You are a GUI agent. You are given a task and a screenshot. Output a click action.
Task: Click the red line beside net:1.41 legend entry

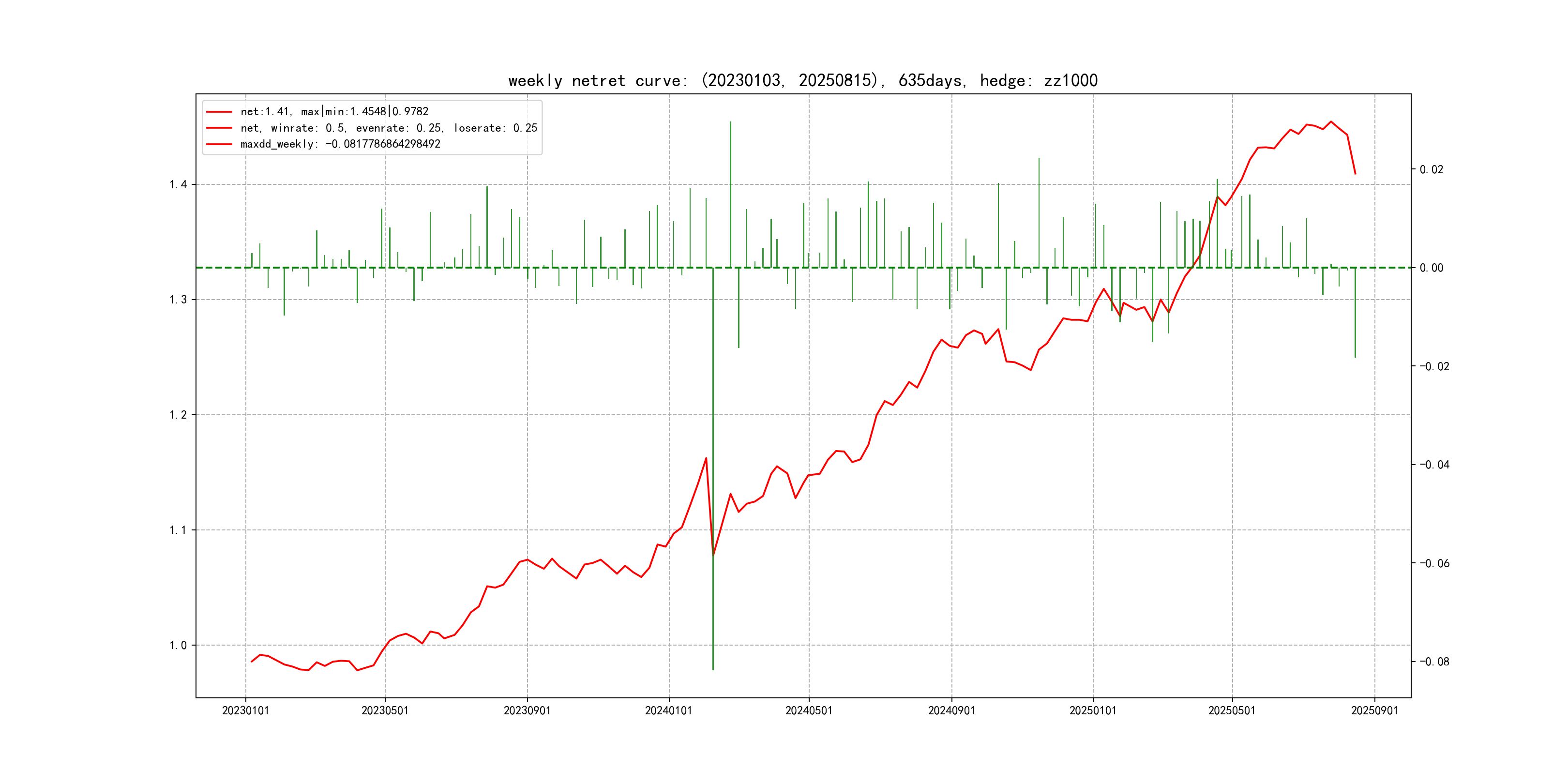[219, 112]
